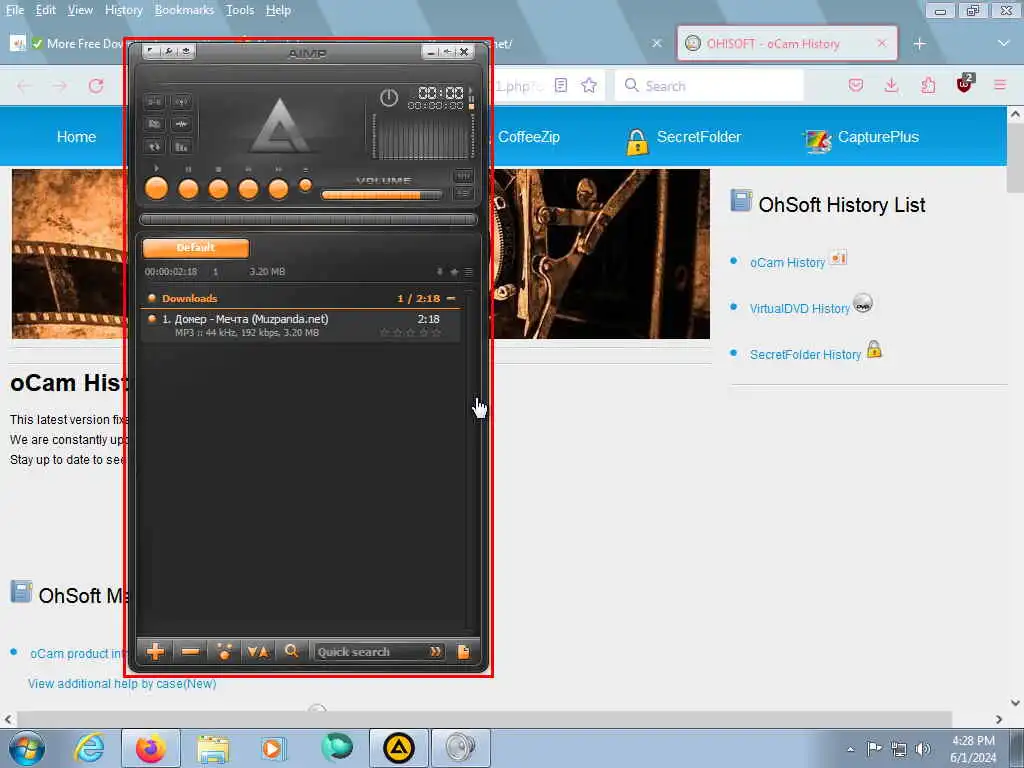The image size is (1024, 768).
Task: Collapse the Downloads playlist group
Action: tap(451, 298)
